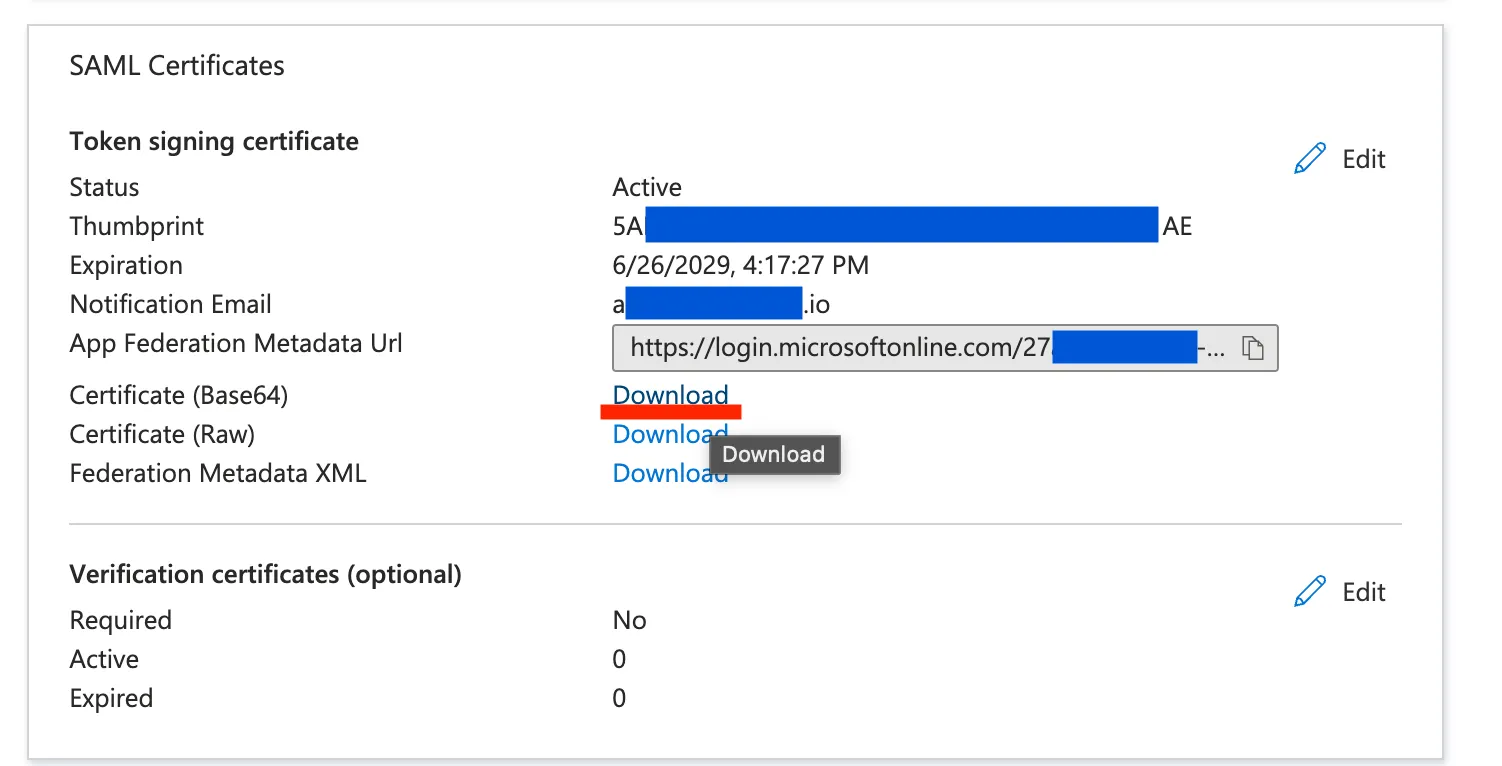The image size is (1502, 766).
Task: Click the Notification Email label
Action: 171,304
